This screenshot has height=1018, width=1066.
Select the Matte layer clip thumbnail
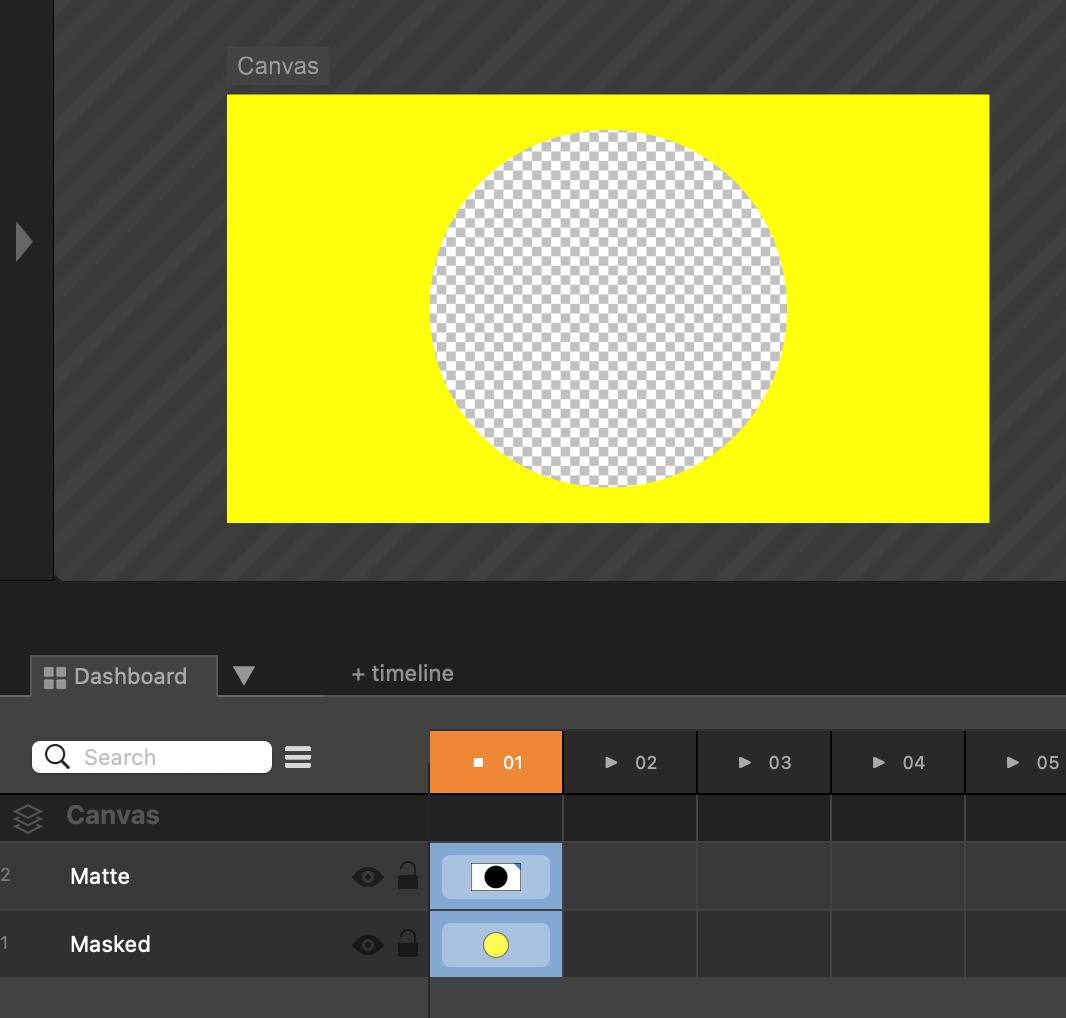496,877
